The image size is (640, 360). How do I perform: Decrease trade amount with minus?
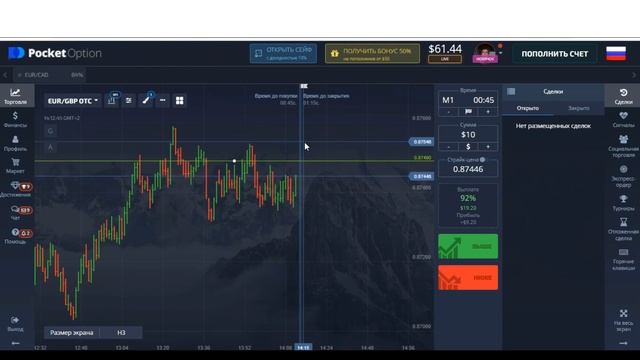pyautogui.click(x=448, y=147)
